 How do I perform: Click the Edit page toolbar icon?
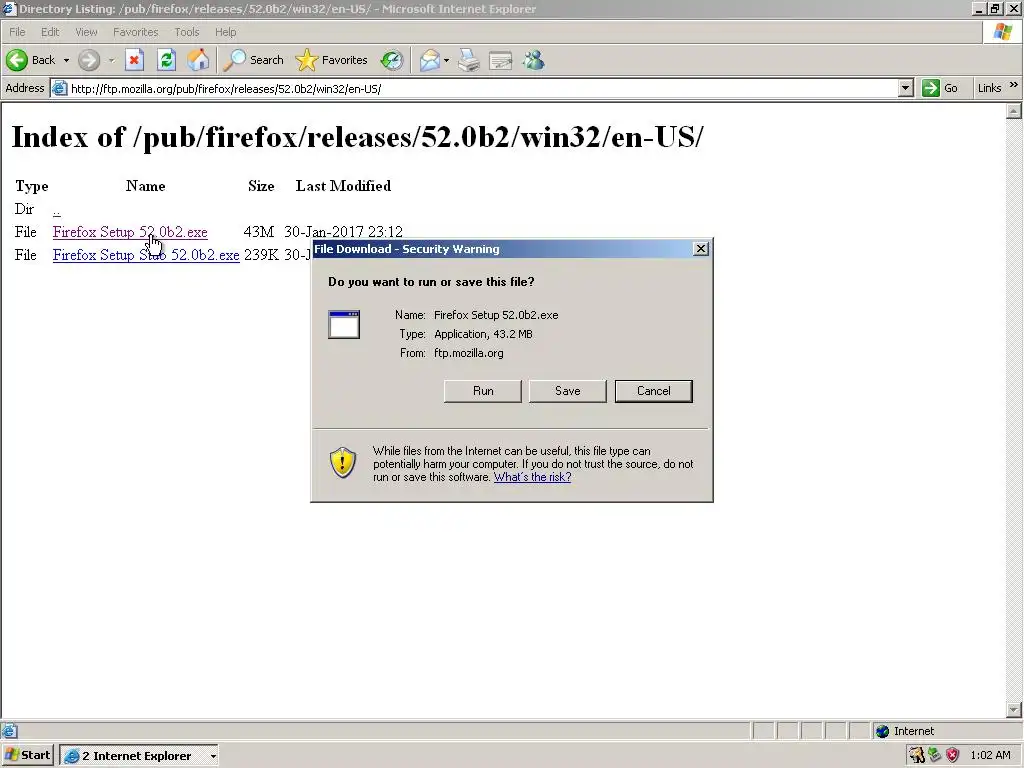[501, 60]
